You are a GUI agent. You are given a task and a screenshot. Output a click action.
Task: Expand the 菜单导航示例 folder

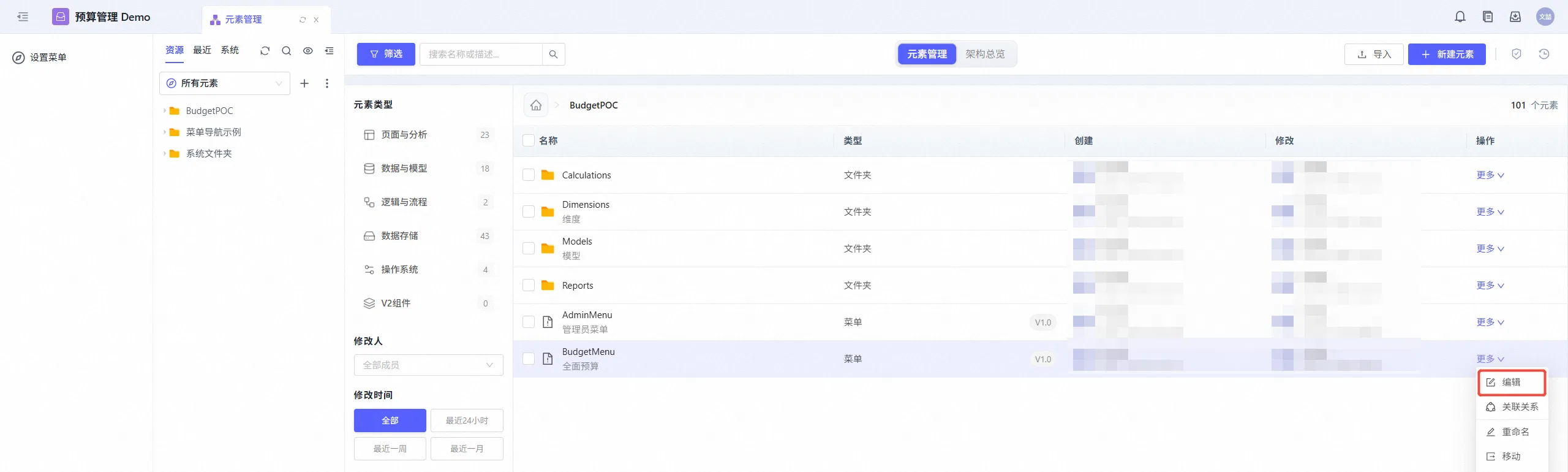(164, 132)
